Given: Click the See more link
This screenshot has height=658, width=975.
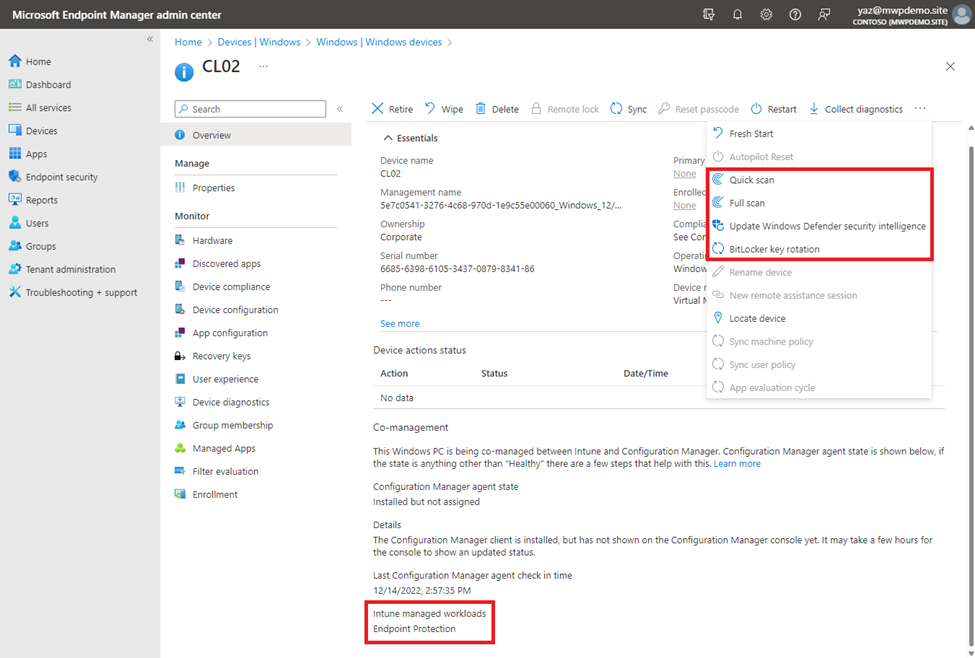Looking at the screenshot, I should [x=400, y=323].
